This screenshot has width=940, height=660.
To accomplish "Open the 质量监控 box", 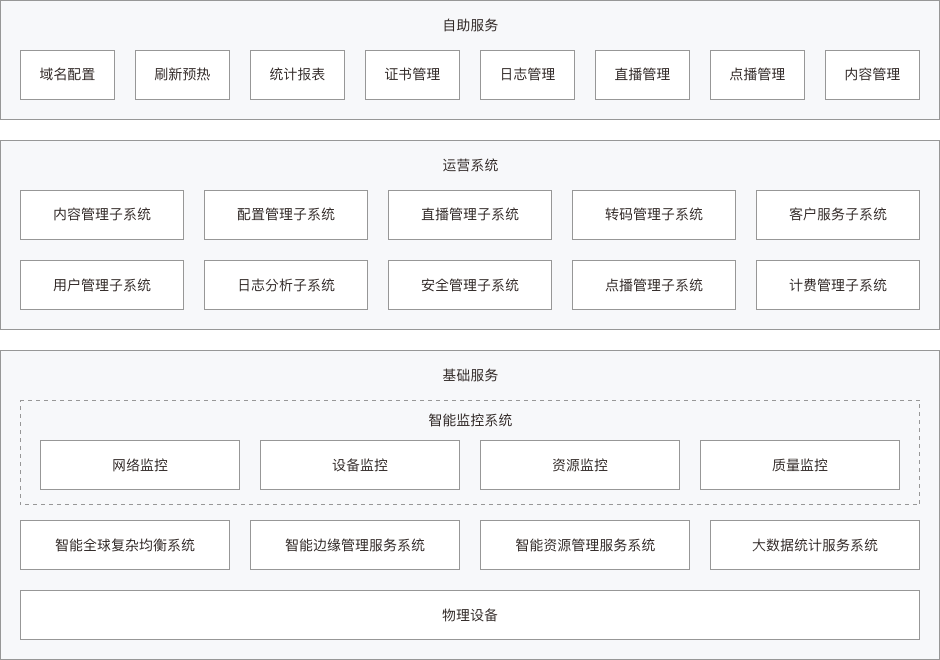I will [x=800, y=465].
